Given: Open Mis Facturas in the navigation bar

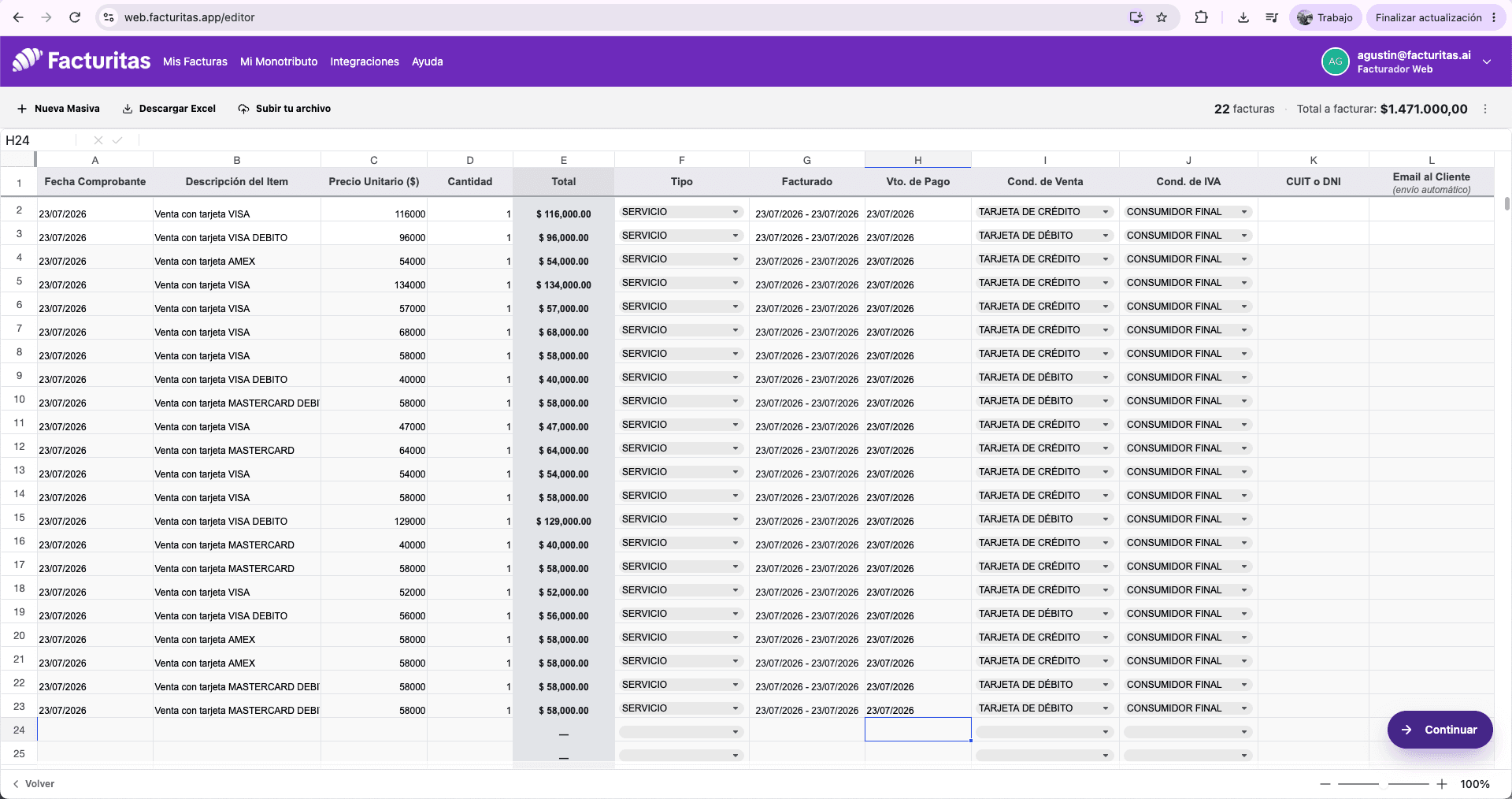Looking at the screenshot, I should coord(195,61).
